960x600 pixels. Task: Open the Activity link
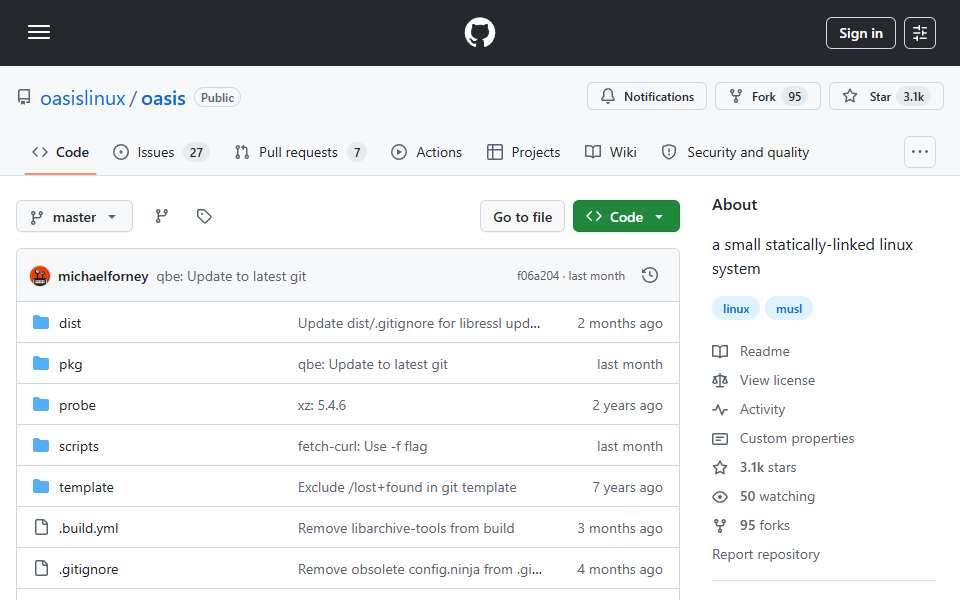pyautogui.click(x=748, y=410)
